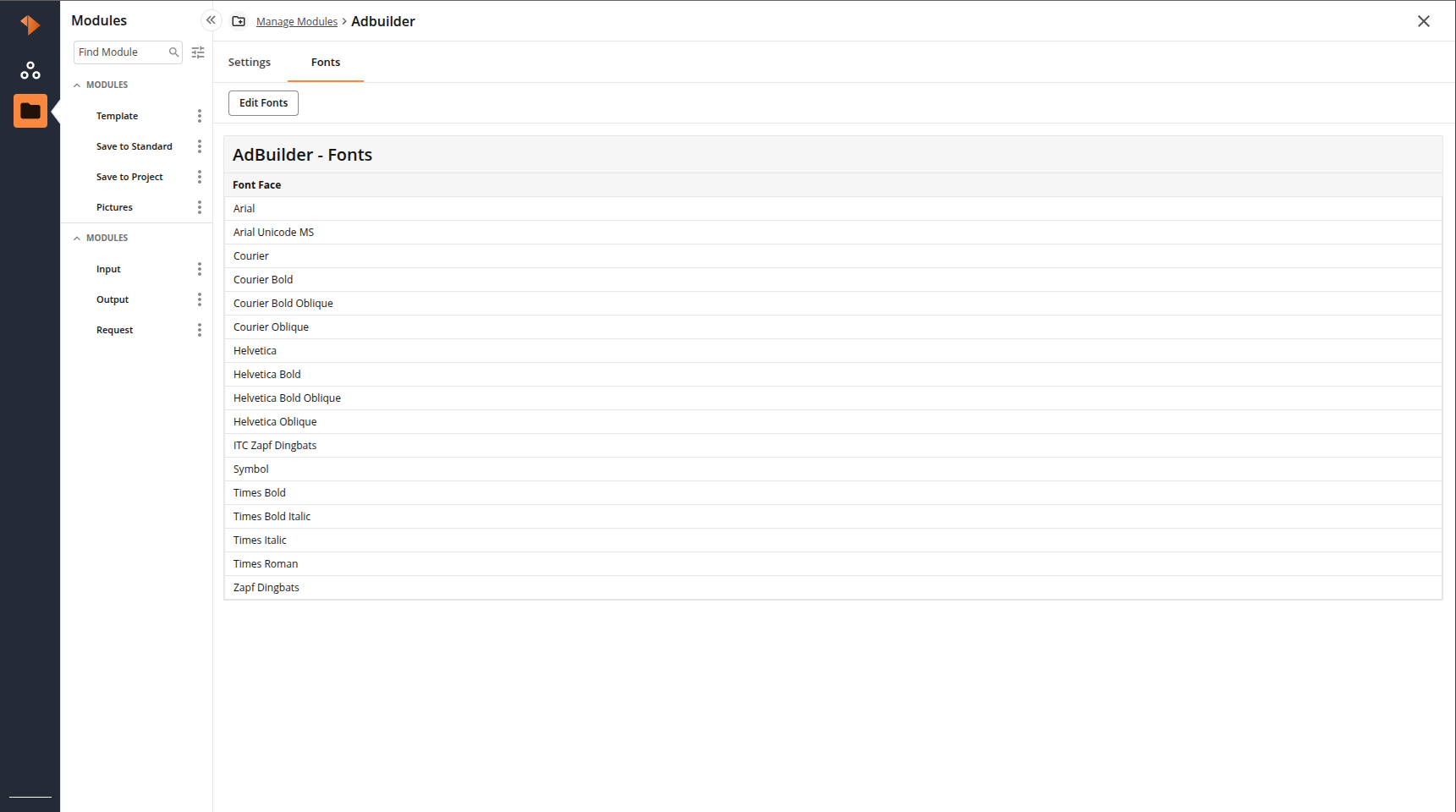Open kebab menu for Pictures module
This screenshot has width=1456, height=812.
coord(200,207)
